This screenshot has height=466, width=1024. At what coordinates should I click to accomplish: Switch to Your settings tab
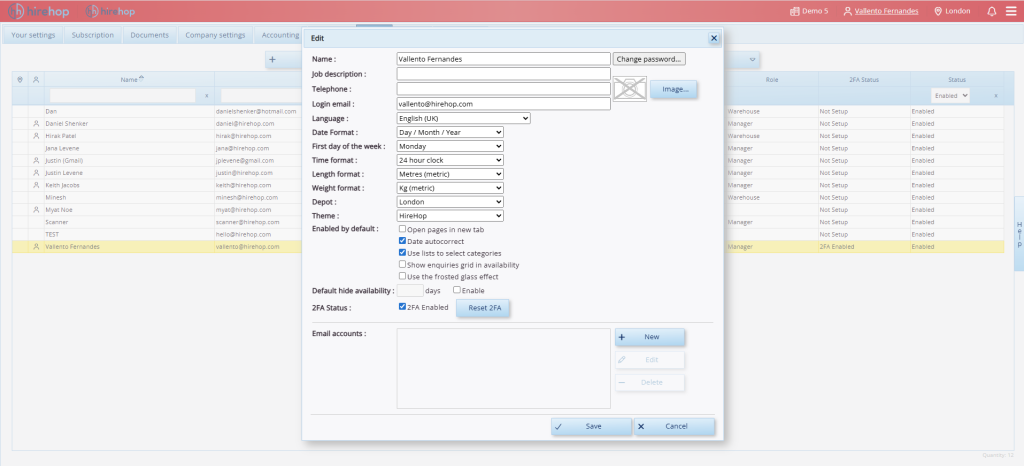33,35
